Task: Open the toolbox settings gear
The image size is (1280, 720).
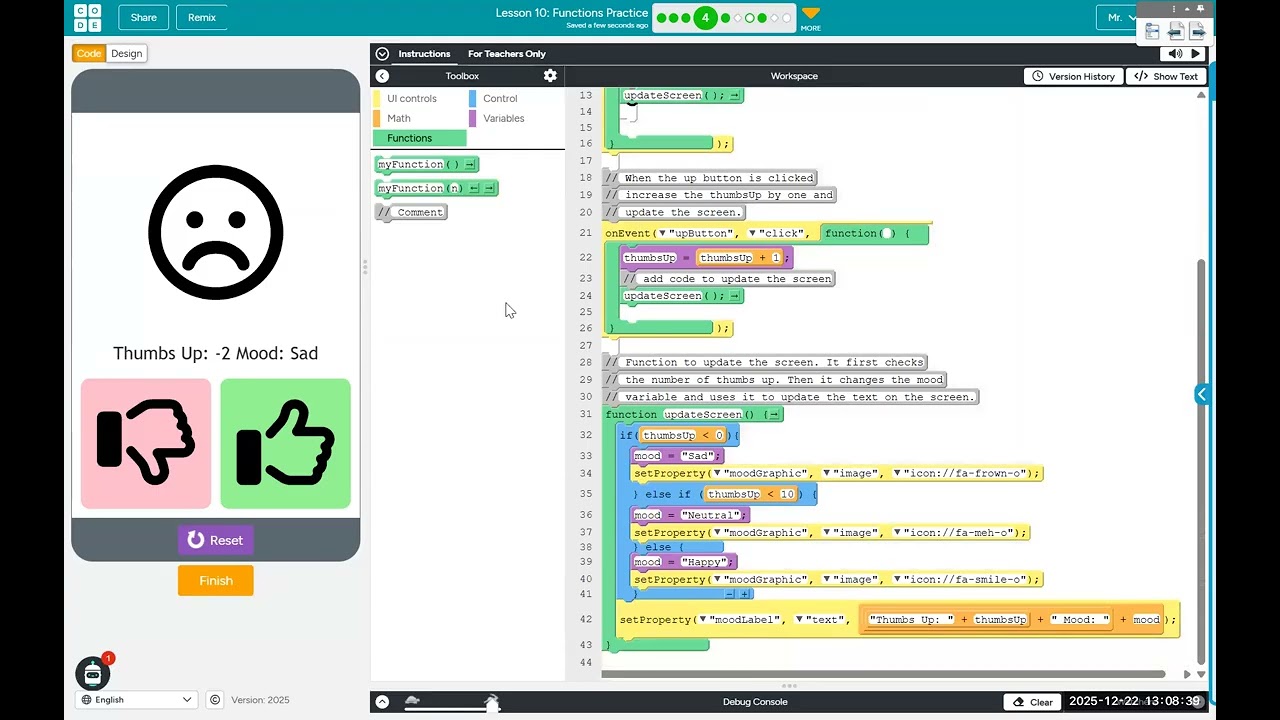Action: [x=550, y=76]
